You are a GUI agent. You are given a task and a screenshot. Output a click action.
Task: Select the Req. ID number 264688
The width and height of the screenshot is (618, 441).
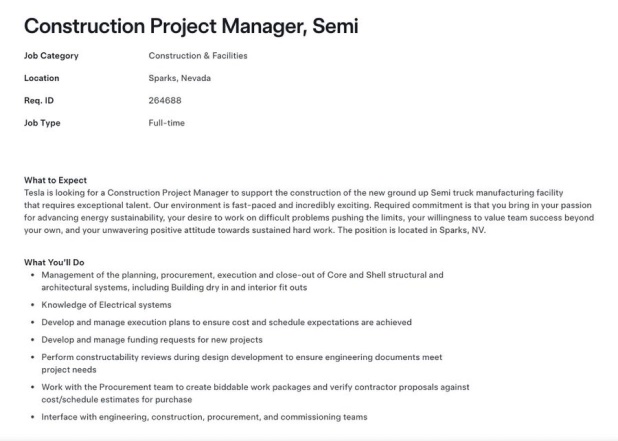[165, 100]
